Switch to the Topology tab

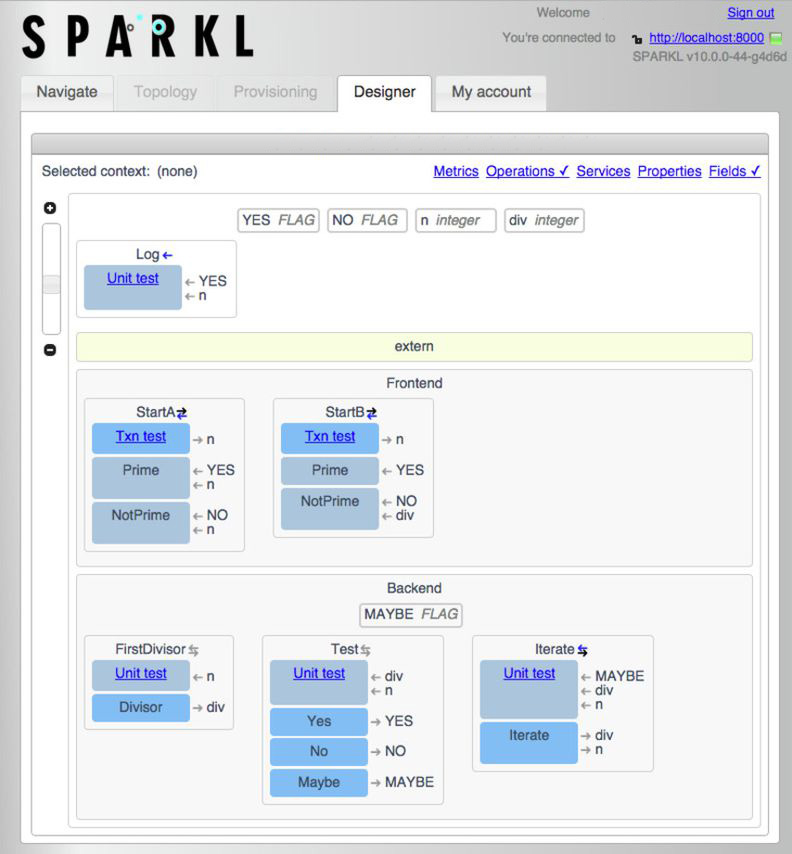[x=165, y=92]
